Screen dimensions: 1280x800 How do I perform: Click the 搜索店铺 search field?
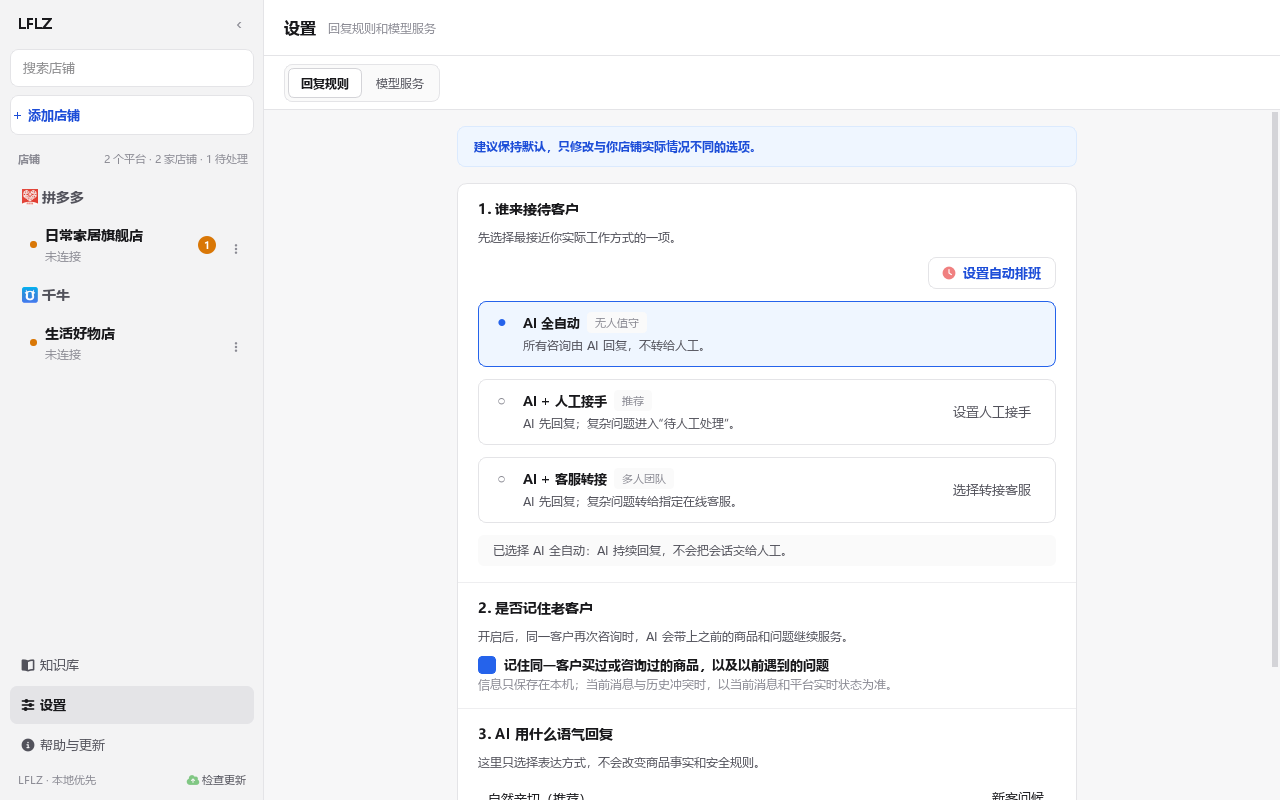click(132, 68)
